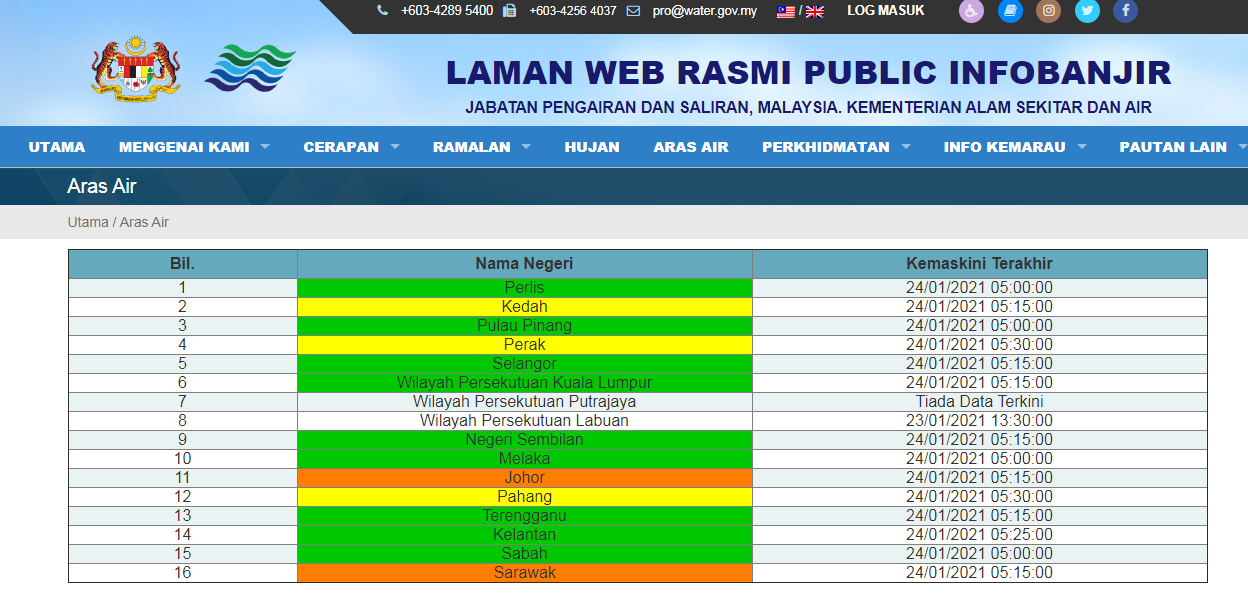
Task: Click Aras Air in the breadcrumb
Action: 144,222
